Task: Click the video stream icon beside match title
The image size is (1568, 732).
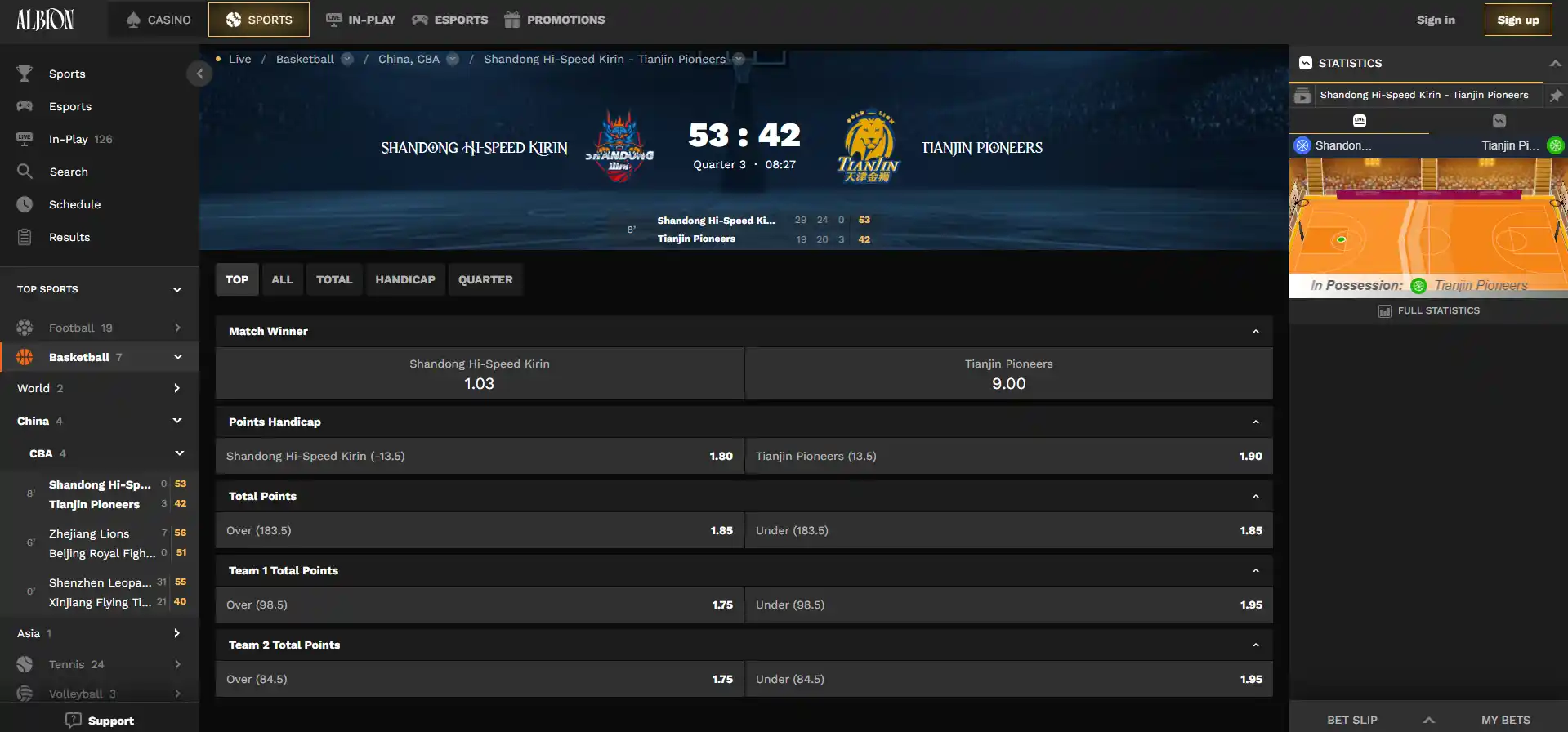Action: tap(1302, 96)
